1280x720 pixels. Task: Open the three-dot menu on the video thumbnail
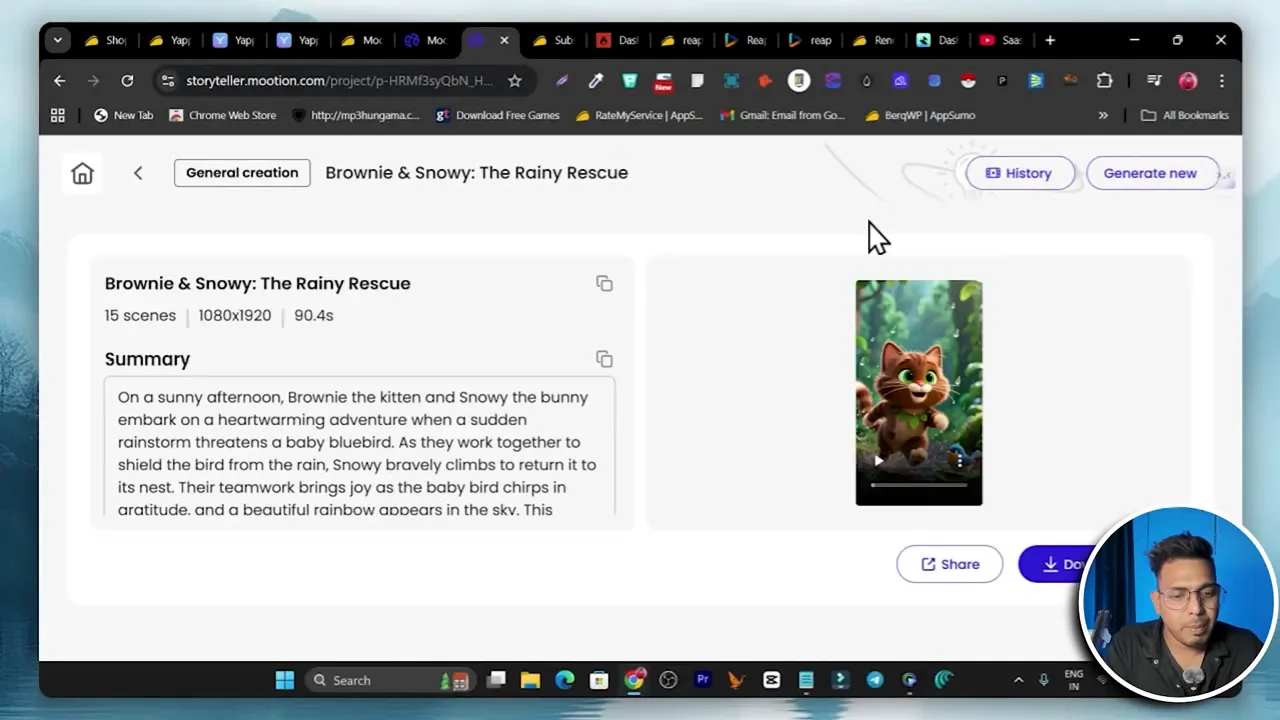(958, 461)
